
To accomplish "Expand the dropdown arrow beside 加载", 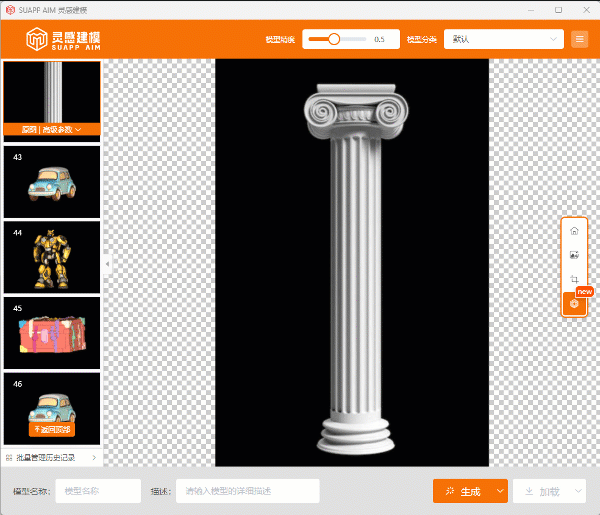I will point(578,491).
